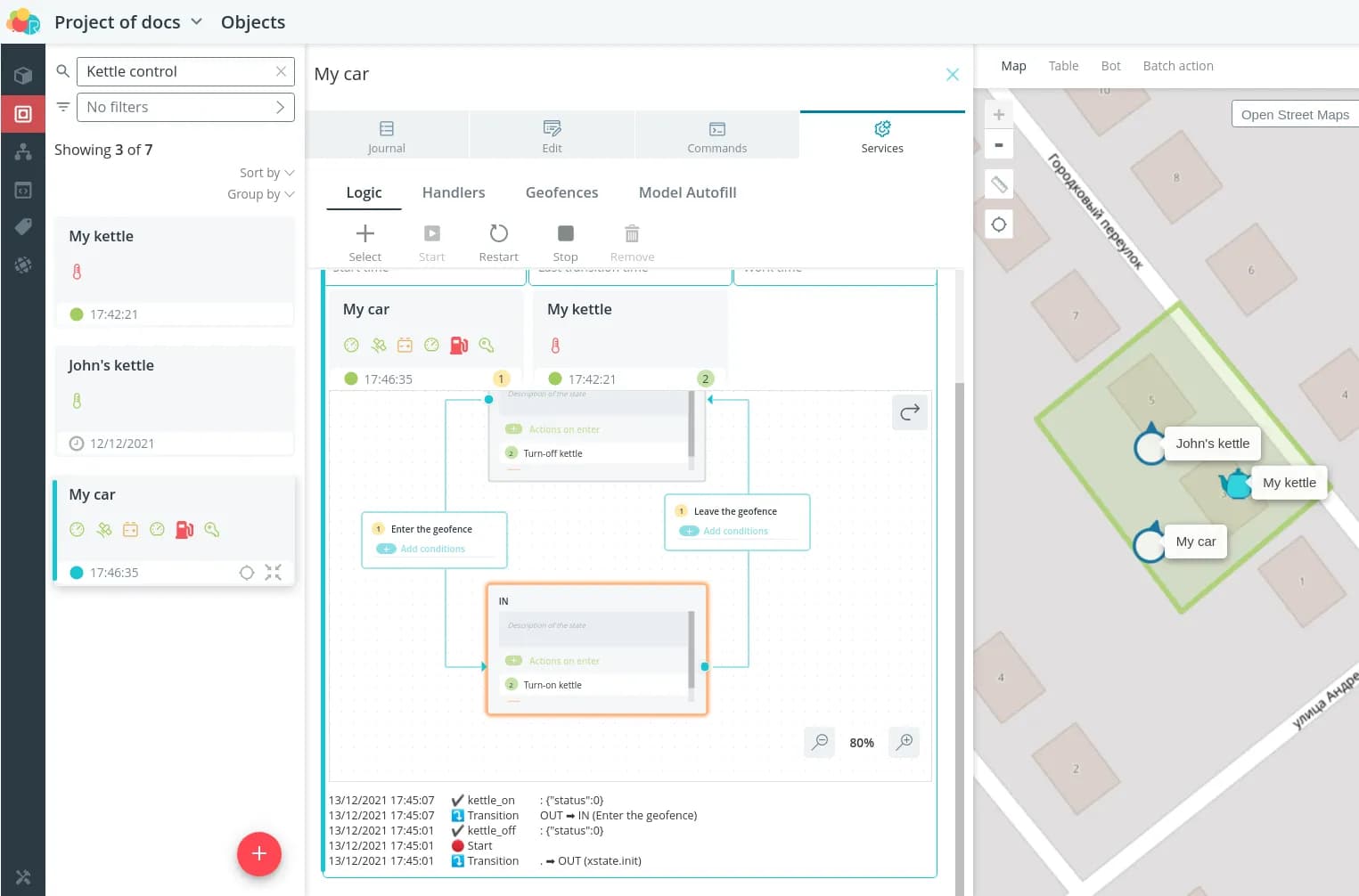The height and width of the screenshot is (896, 1359).
Task: Stop the logic service
Action: pos(565,234)
